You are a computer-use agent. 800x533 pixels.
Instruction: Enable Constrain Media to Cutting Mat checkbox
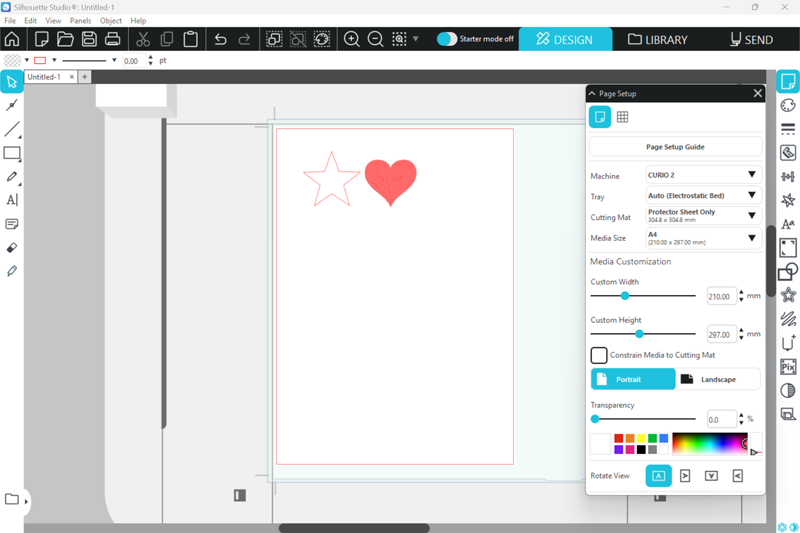[599, 355]
